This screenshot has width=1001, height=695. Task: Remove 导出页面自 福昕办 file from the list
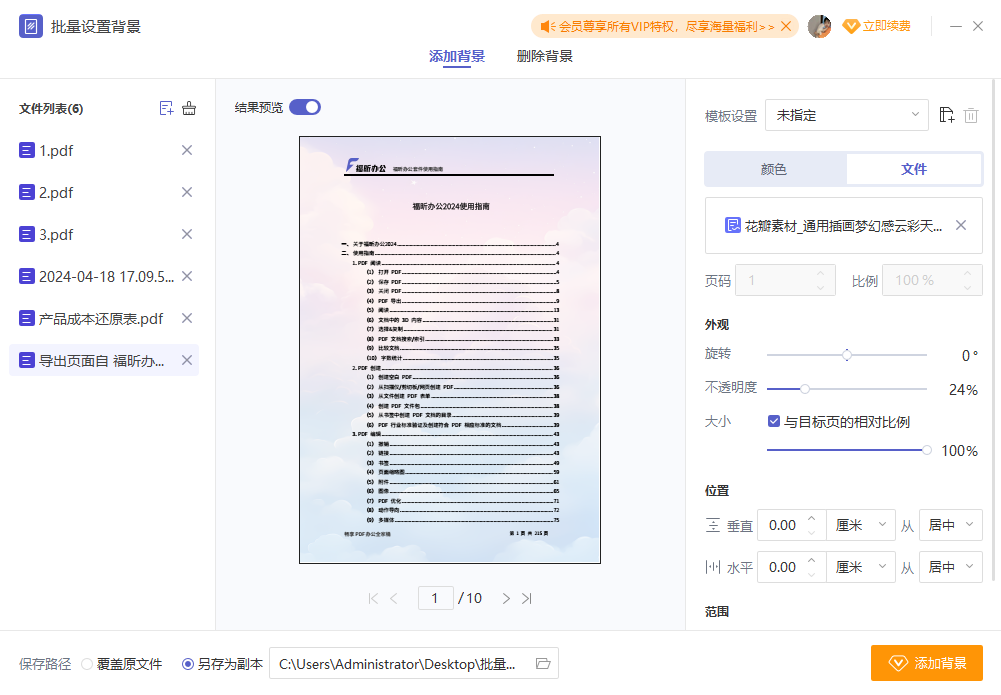(187, 360)
